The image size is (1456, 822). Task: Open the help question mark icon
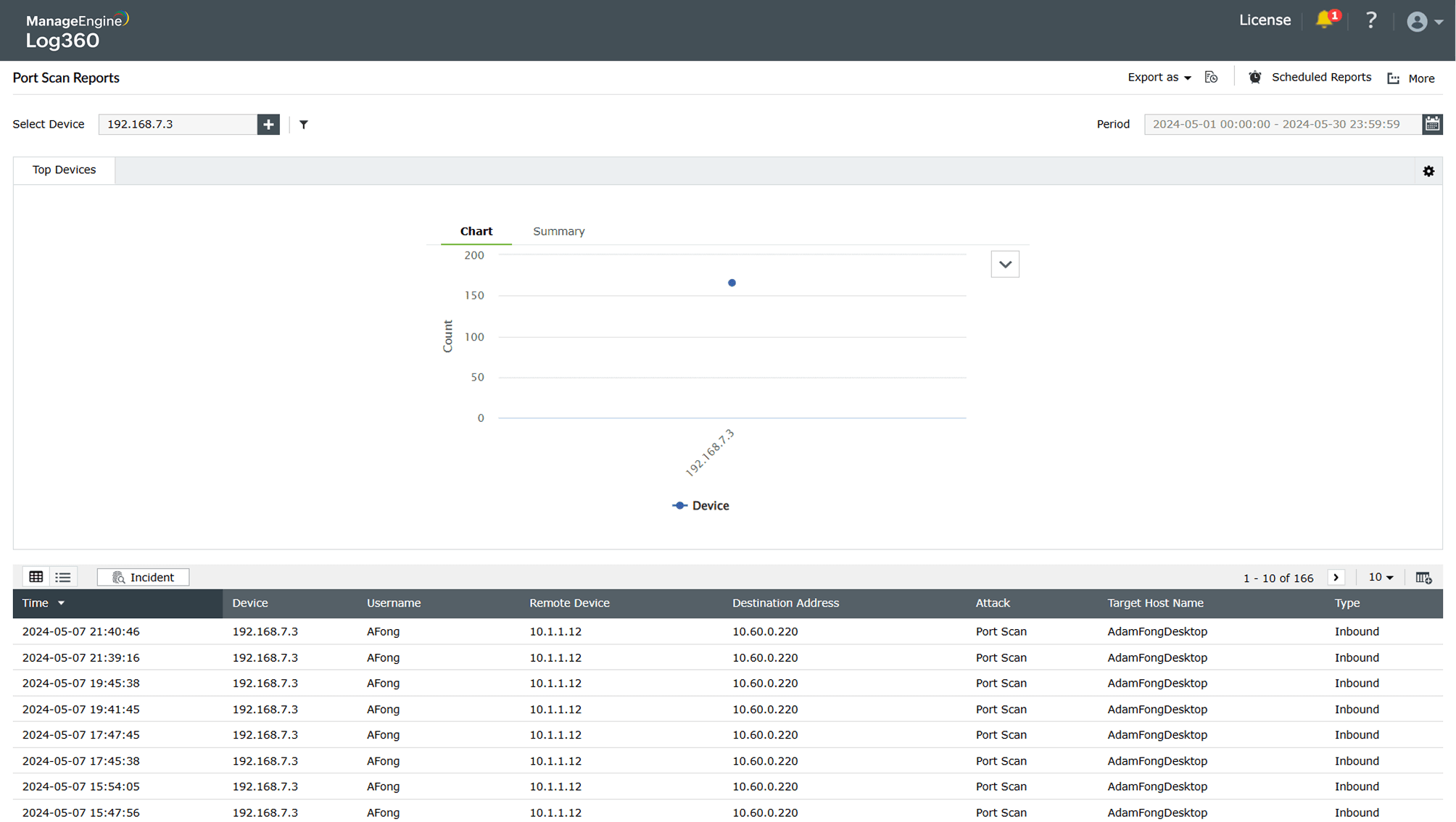coord(1370,20)
